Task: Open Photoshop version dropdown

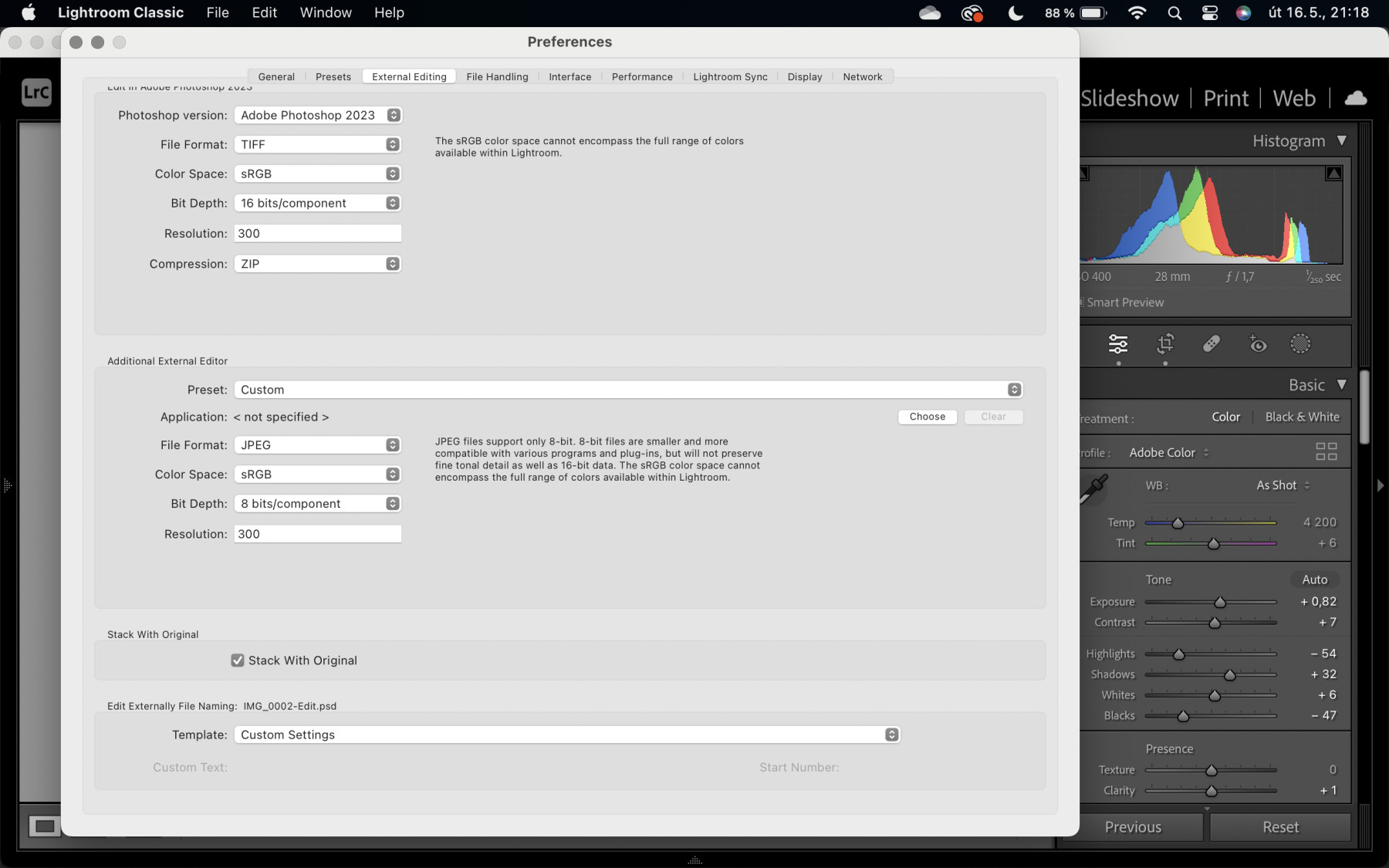Action: click(x=318, y=115)
